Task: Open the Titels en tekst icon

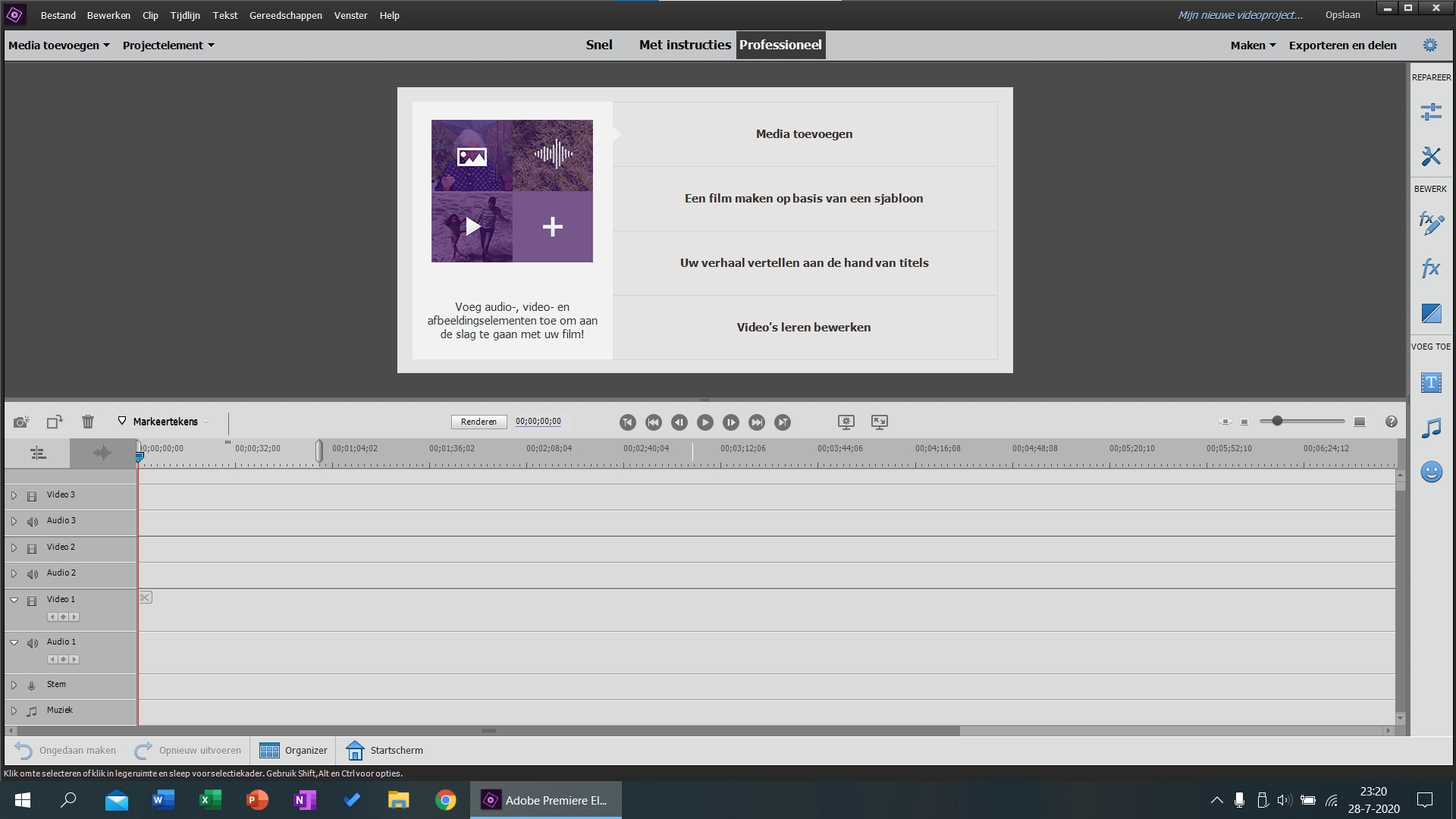Action: coord(1431,383)
